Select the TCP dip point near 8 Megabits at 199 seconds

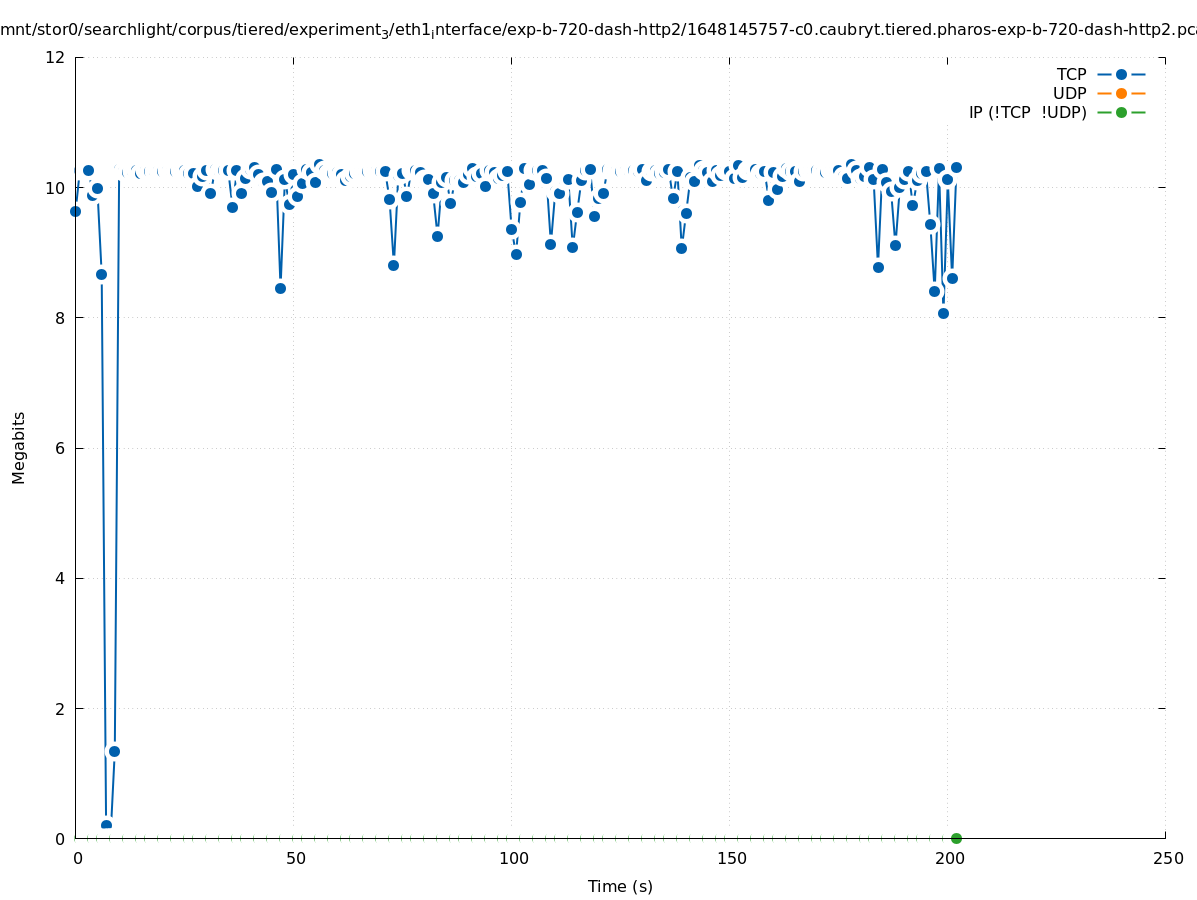[x=943, y=313]
